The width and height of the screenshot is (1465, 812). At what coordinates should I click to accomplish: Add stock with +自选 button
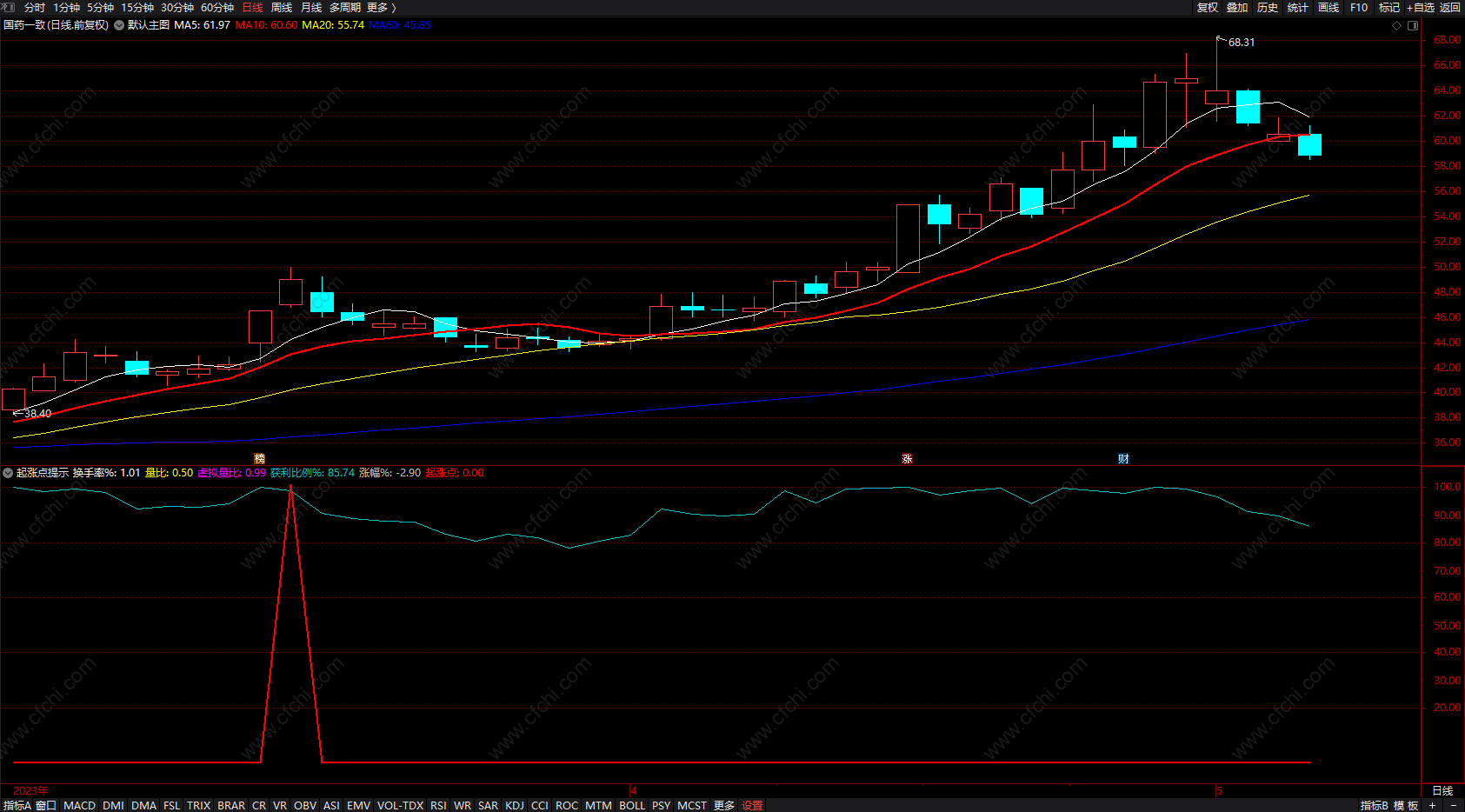[1421, 7]
